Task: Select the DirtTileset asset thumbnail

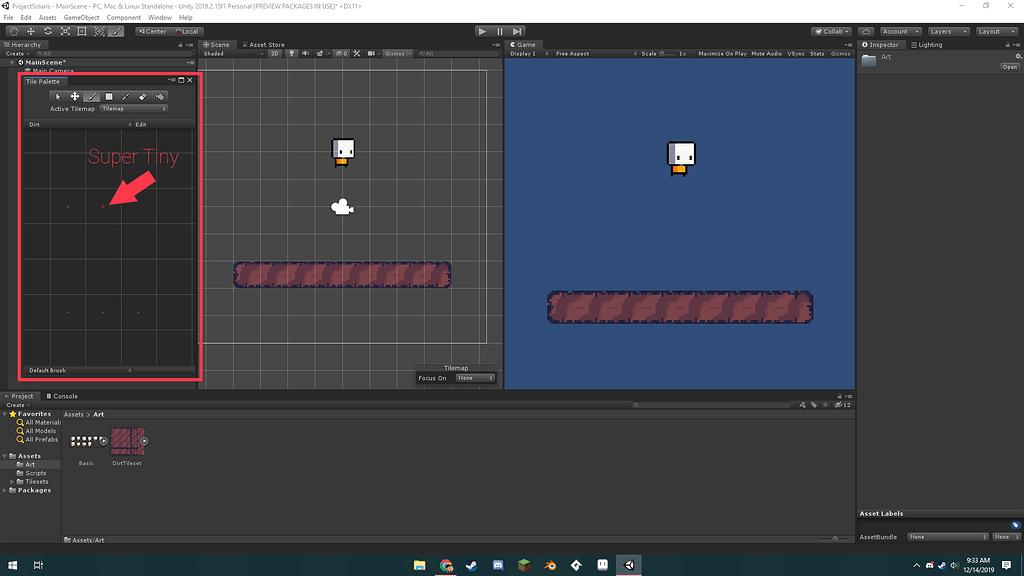Action: click(128, 442)
